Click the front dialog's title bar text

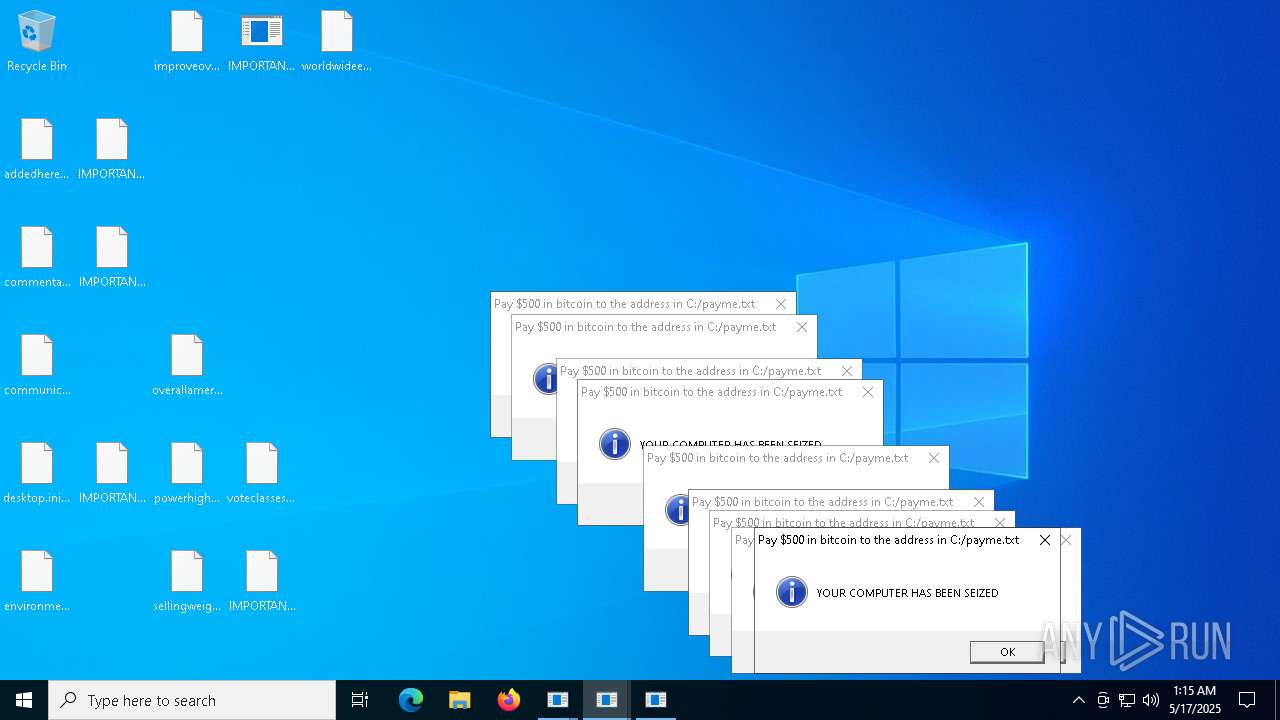pyautogui.click(x=888, y=540)
